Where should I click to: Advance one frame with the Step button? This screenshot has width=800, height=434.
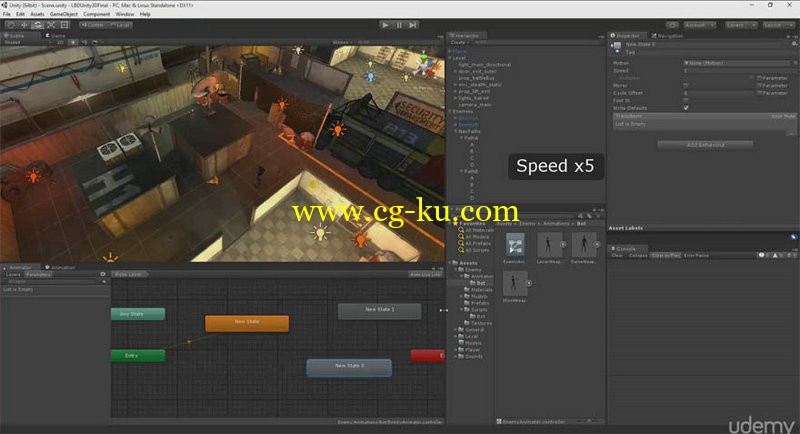(x=413, y=24)
